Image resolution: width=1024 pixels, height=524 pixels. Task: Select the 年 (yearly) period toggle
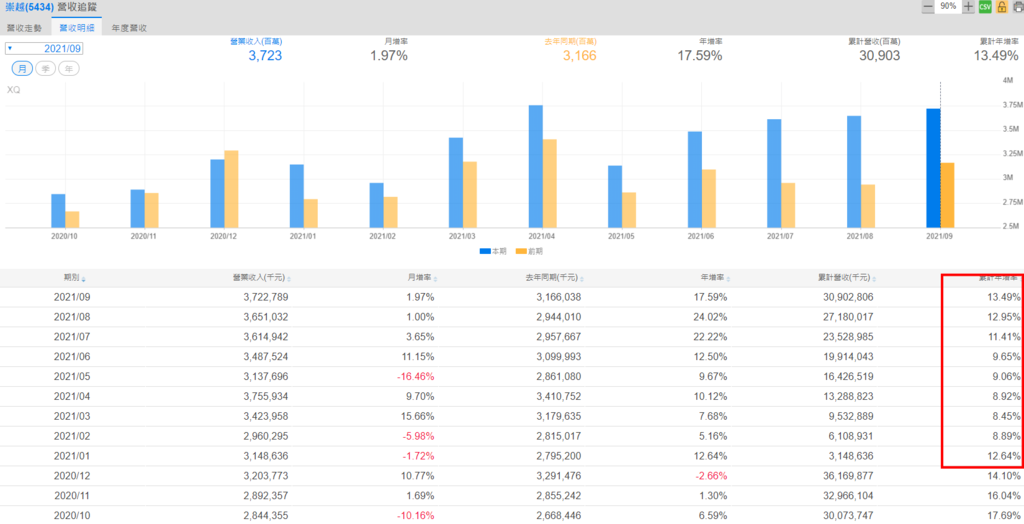[69, 69]
